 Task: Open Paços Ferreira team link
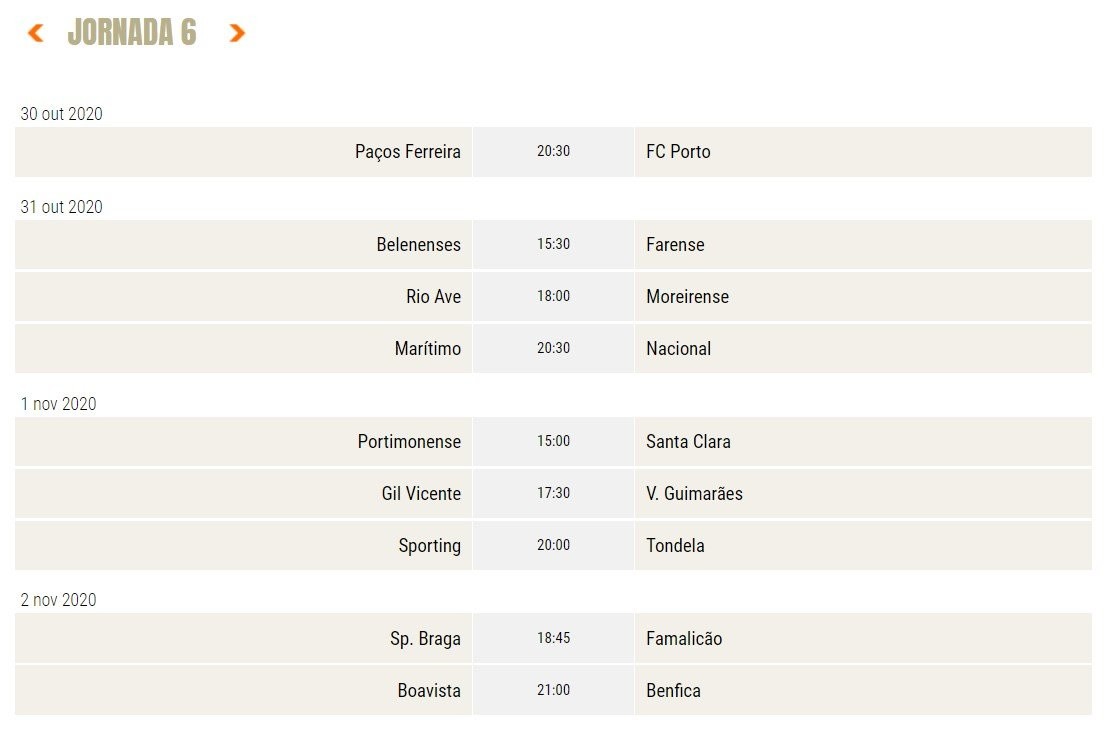[408, 152]
